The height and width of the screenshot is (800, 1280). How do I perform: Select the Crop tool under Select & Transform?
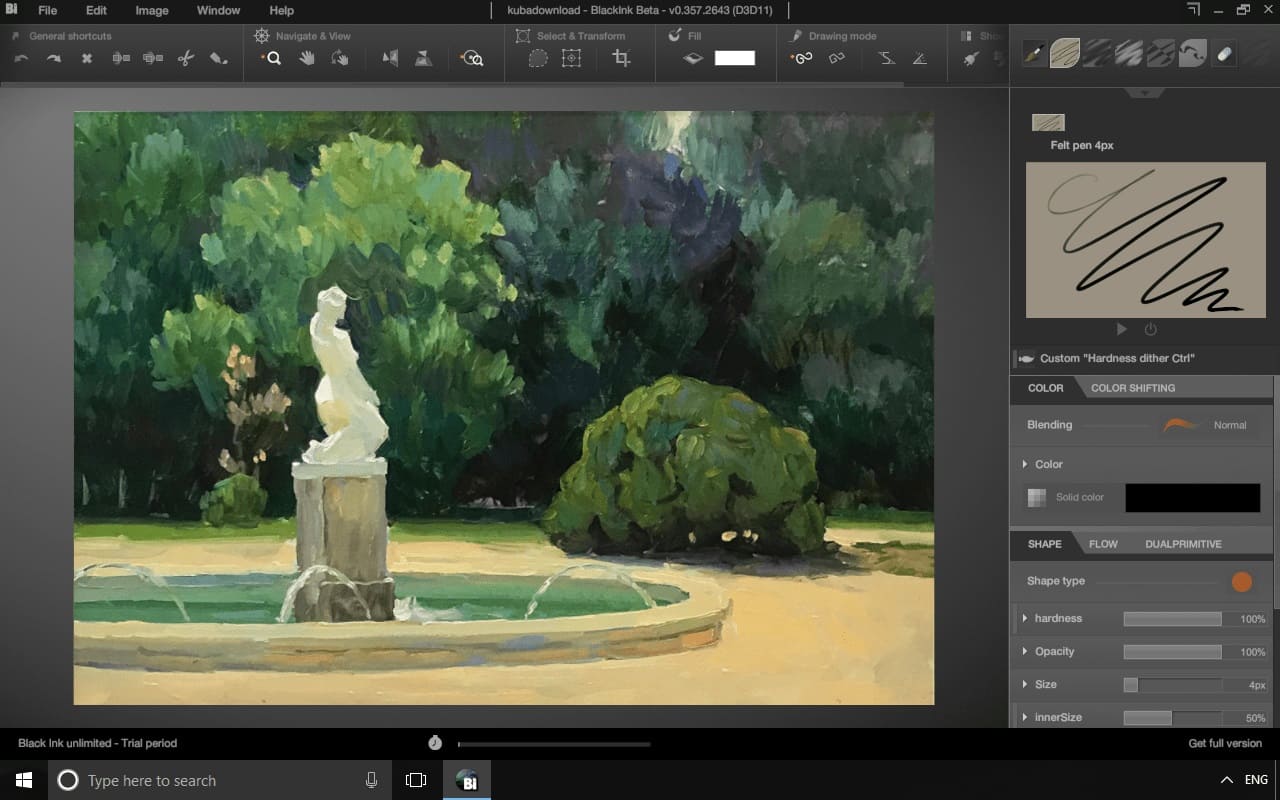click(x=621, y=58)
